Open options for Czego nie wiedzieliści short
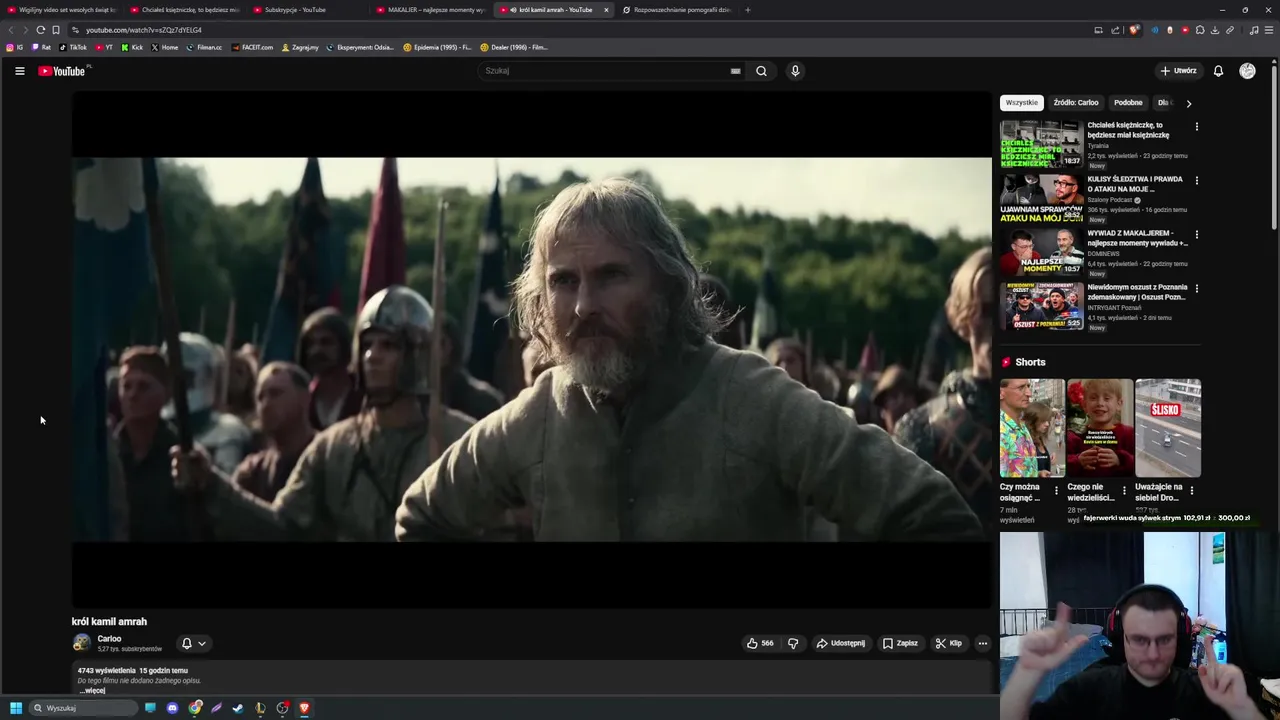 point(1124,490)
